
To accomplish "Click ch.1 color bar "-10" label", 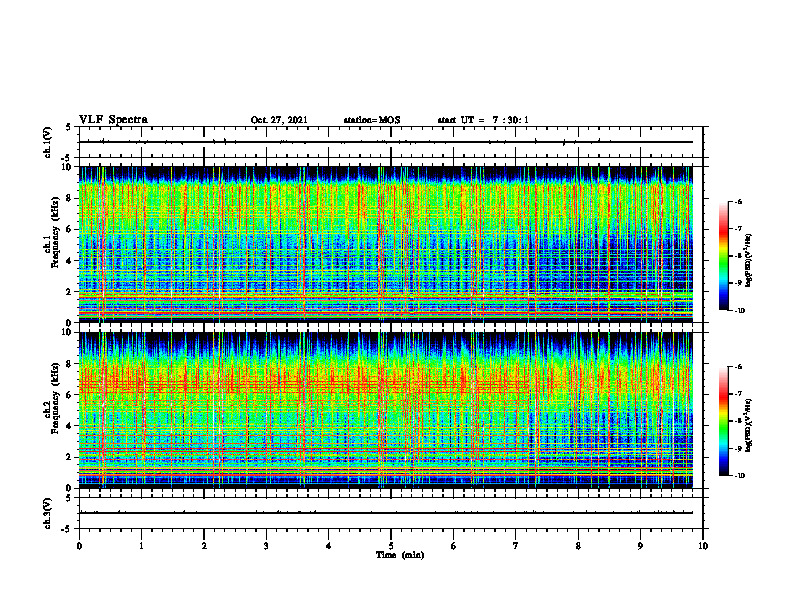I will point(739,311).
